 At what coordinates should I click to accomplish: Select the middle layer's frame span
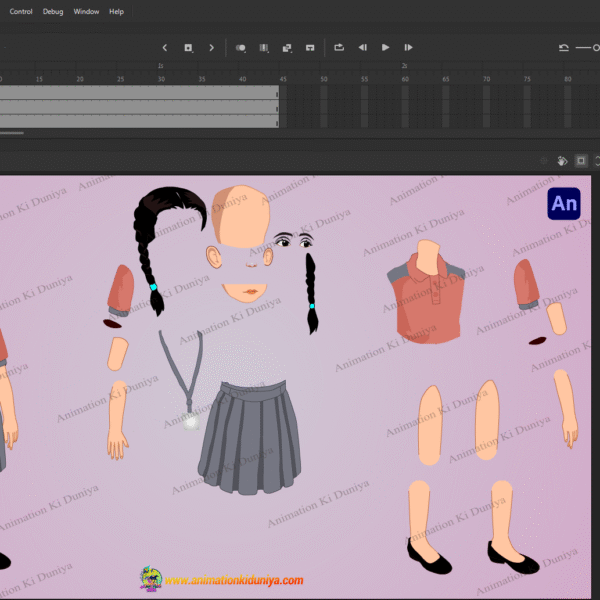click(139, 107)
